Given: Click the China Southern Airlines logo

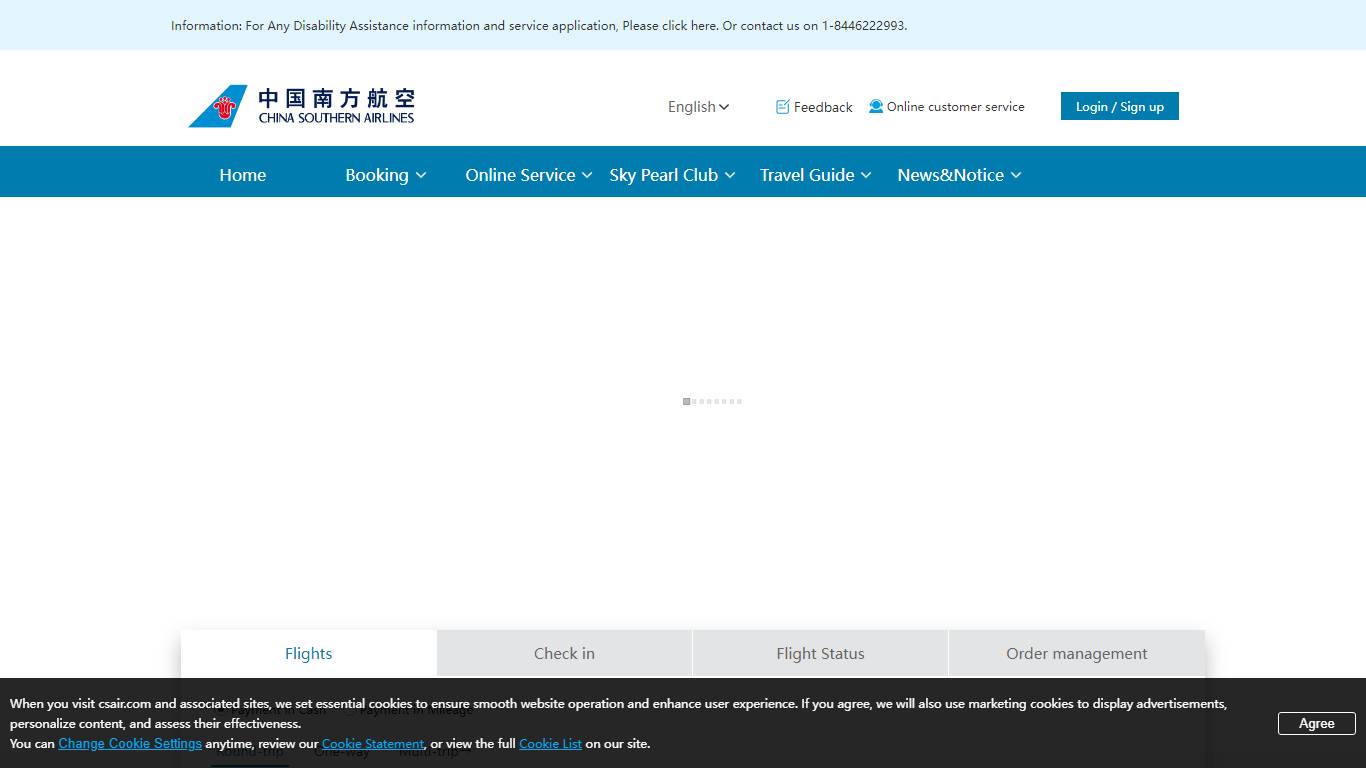Looking at the screenshot, I should [x=301, y=106].
